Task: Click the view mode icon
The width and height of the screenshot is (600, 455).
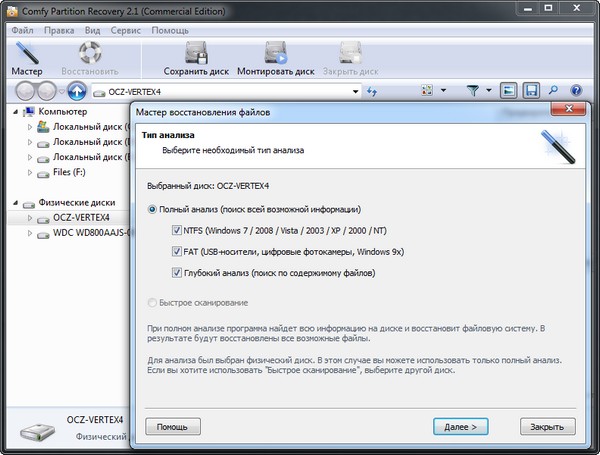Action: coord(427,90)
